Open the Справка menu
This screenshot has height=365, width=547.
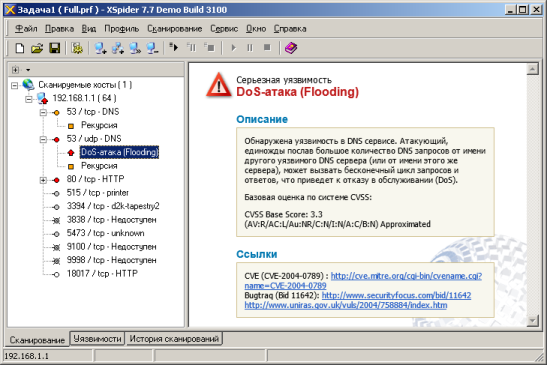click(290, 29)
